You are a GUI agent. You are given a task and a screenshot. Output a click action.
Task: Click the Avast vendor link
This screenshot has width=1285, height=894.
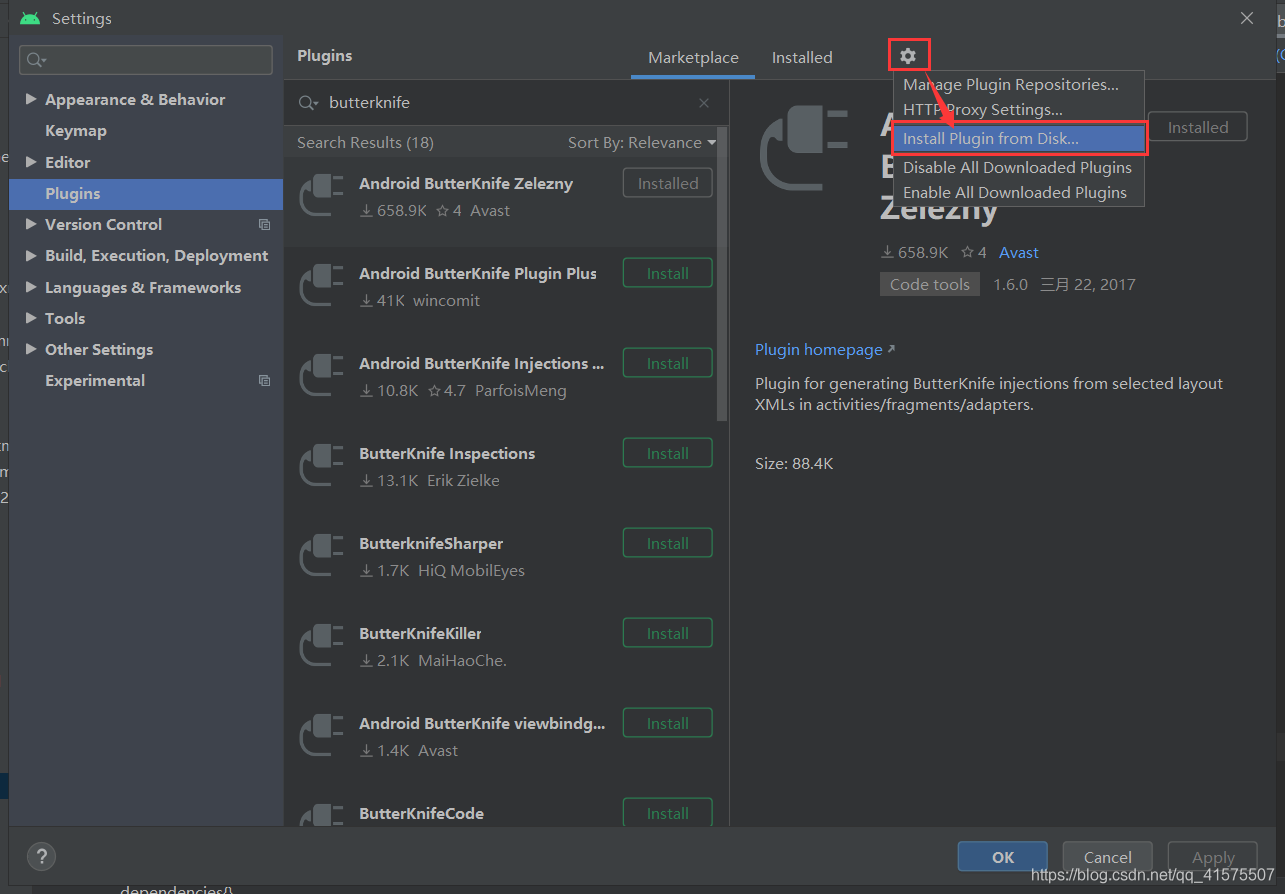1019,253
